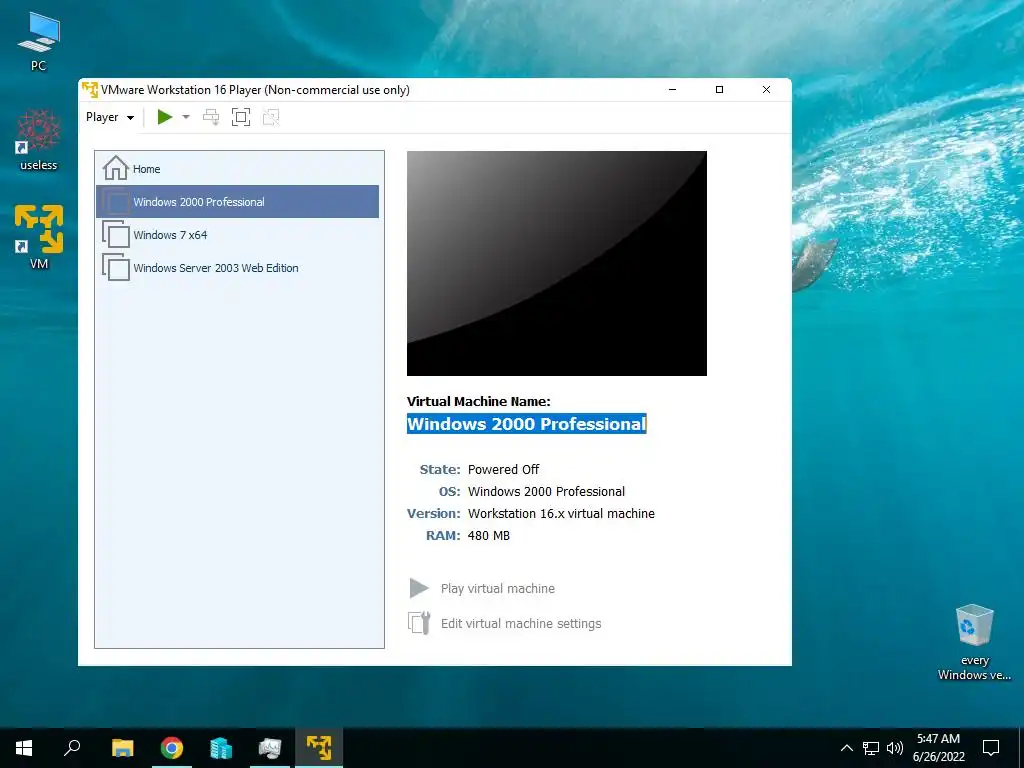1024x768 pixels.
Task: Click Workstation 16.x virtual machine version text
Action: [561, 513]
